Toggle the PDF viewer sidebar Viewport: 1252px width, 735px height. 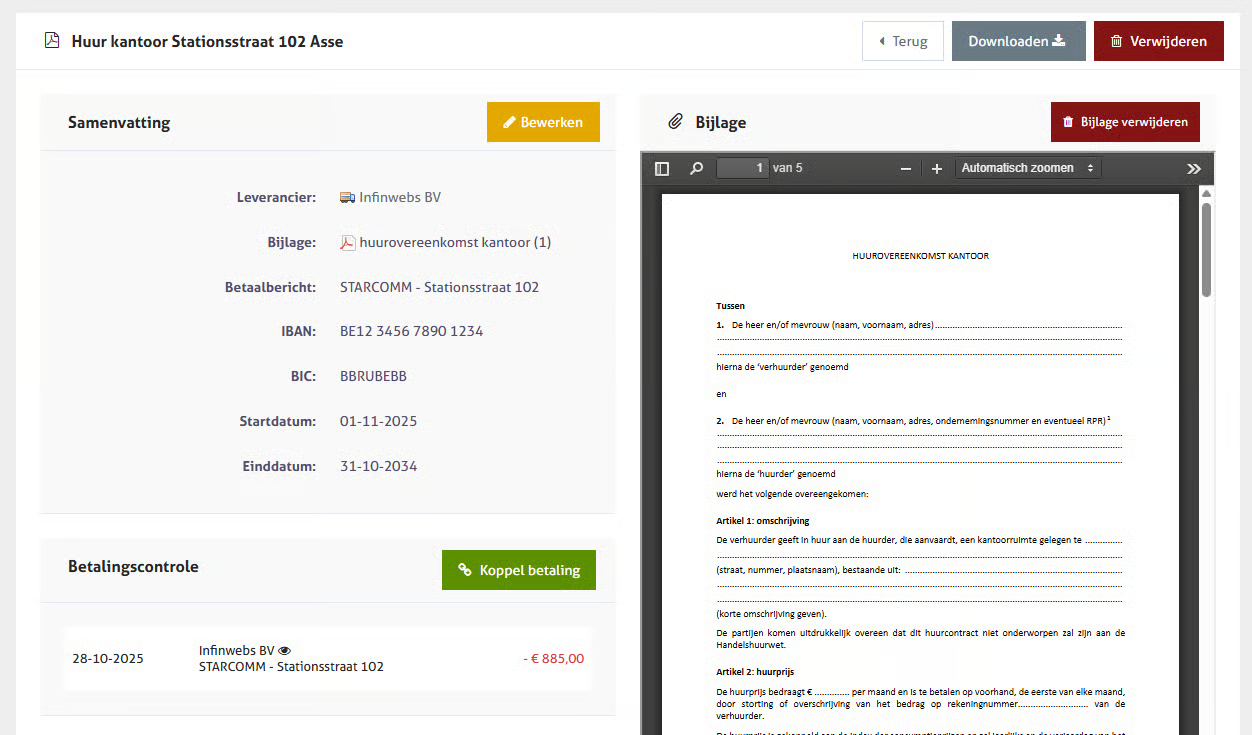tap(662, 169)
